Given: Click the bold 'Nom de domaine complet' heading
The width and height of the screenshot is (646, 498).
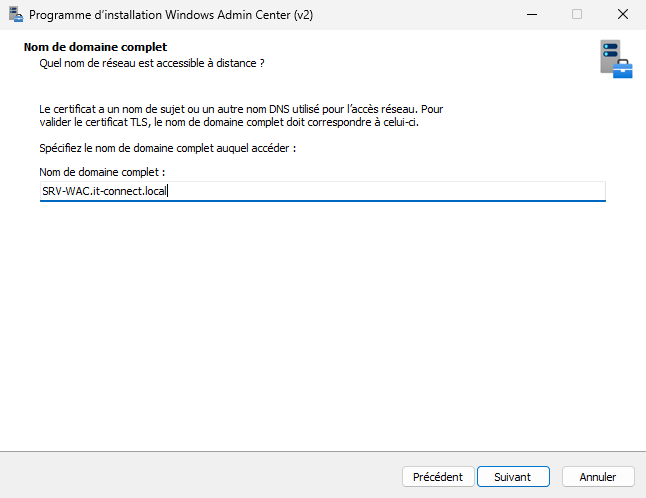Looking at the screenshot, I should tap(95, 47).
